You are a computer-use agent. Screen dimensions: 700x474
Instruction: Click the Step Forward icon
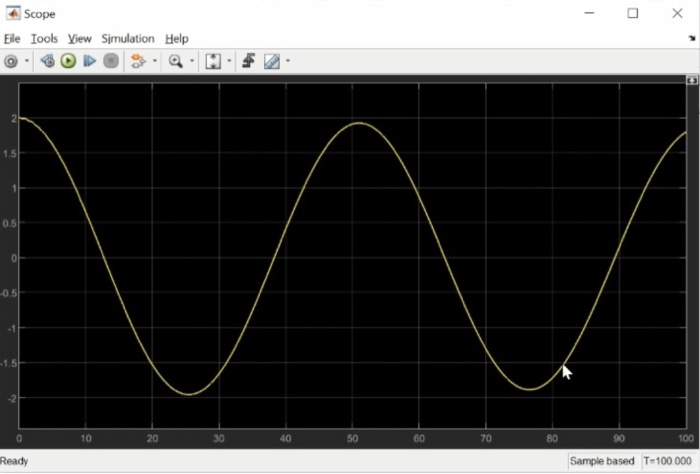[90, 61]
